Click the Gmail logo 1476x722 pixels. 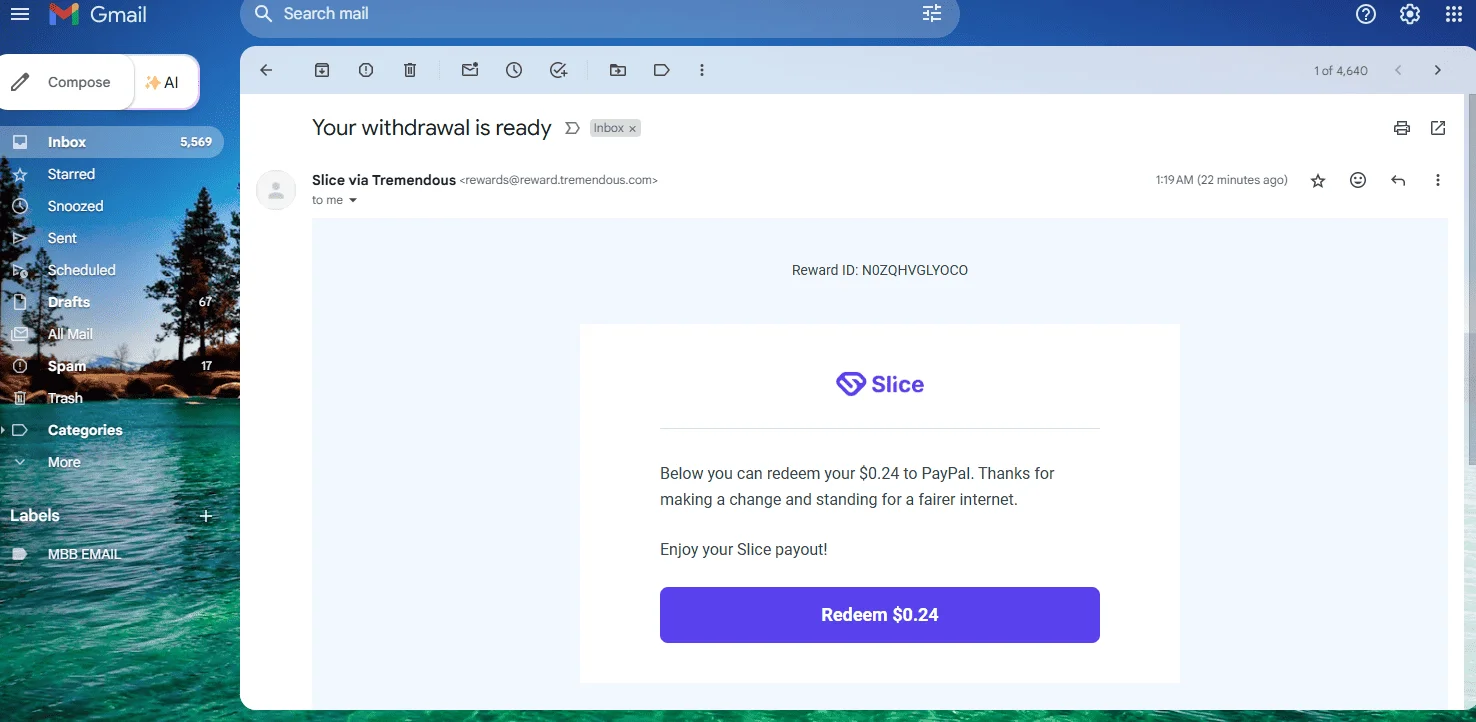(98, 14)
